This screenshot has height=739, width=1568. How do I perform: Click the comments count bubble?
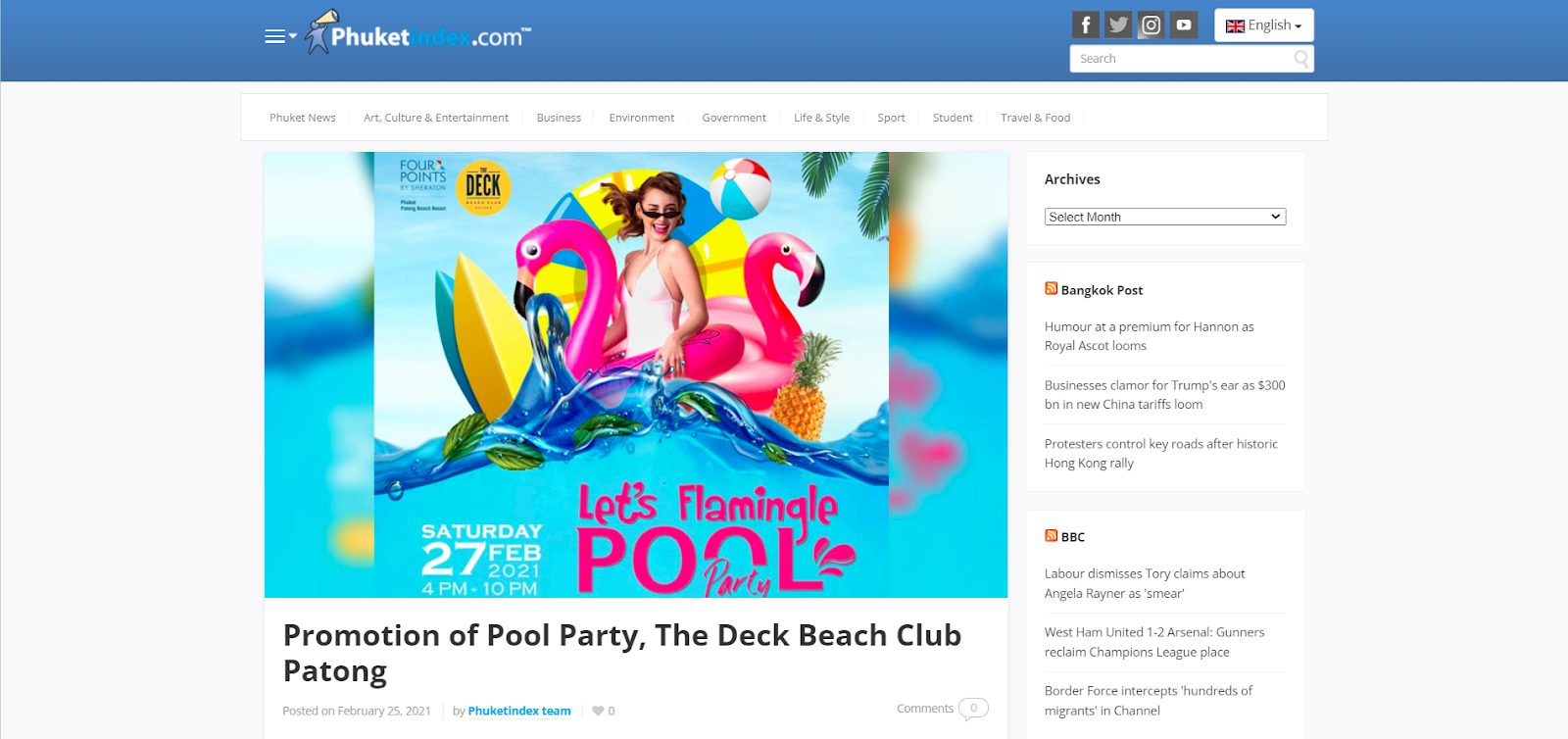pos(973,708)
